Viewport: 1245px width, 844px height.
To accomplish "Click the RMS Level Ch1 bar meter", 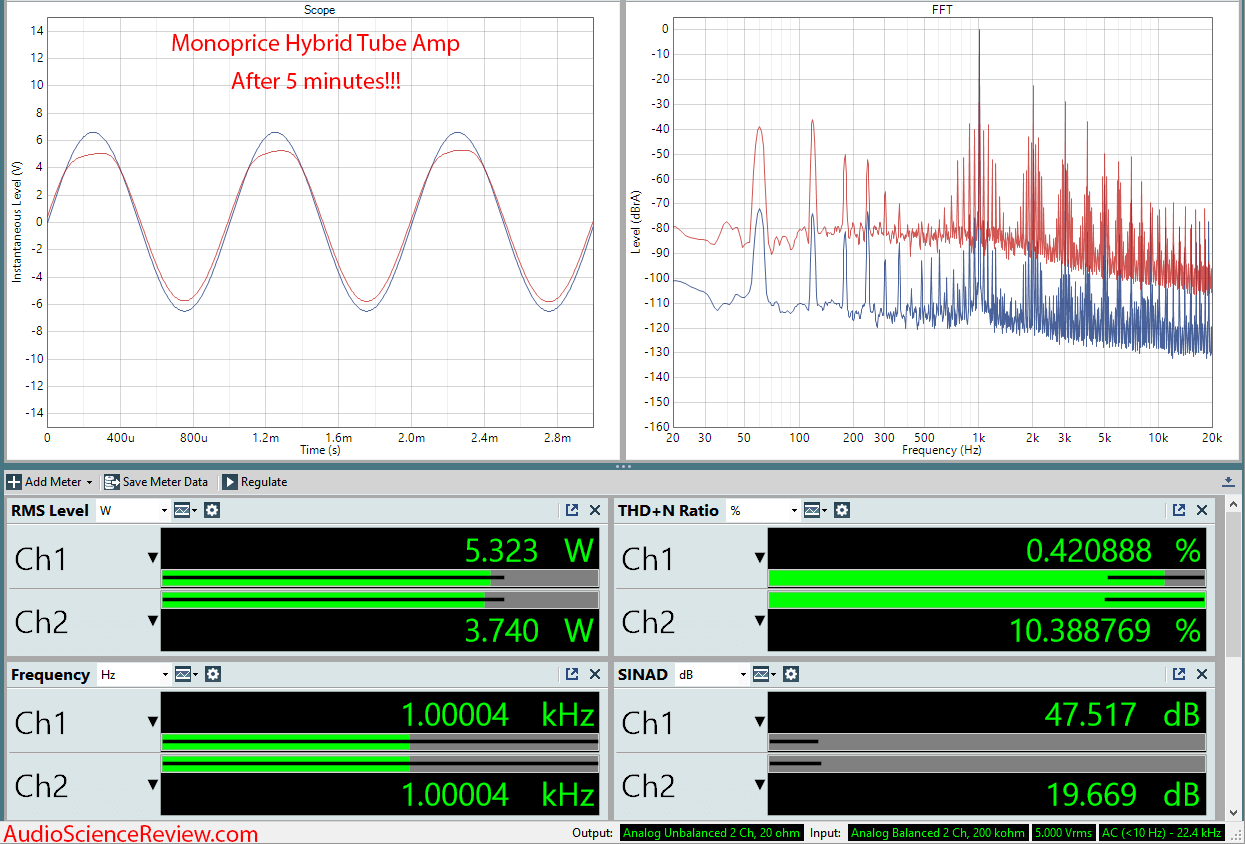I will (380, 577).
